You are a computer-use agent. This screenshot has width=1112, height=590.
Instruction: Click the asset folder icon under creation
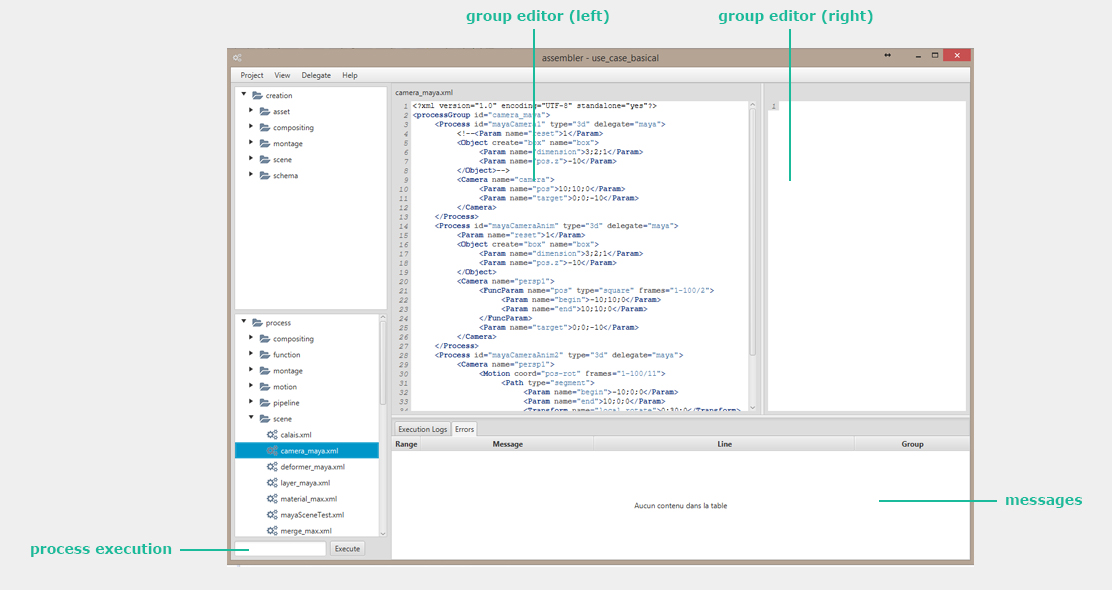pyautogui.click(x=265, y=112)
